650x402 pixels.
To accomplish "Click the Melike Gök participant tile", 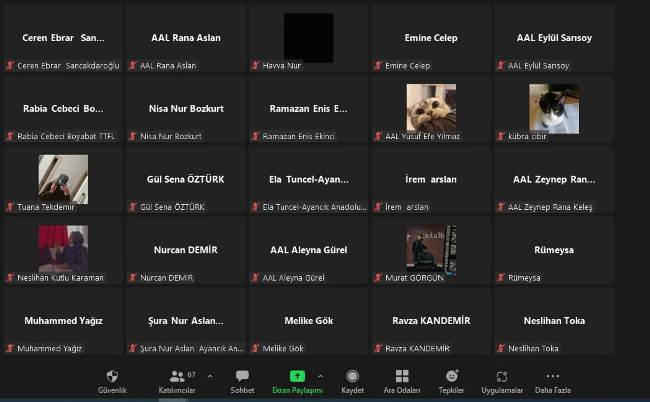I will (309, 320).
